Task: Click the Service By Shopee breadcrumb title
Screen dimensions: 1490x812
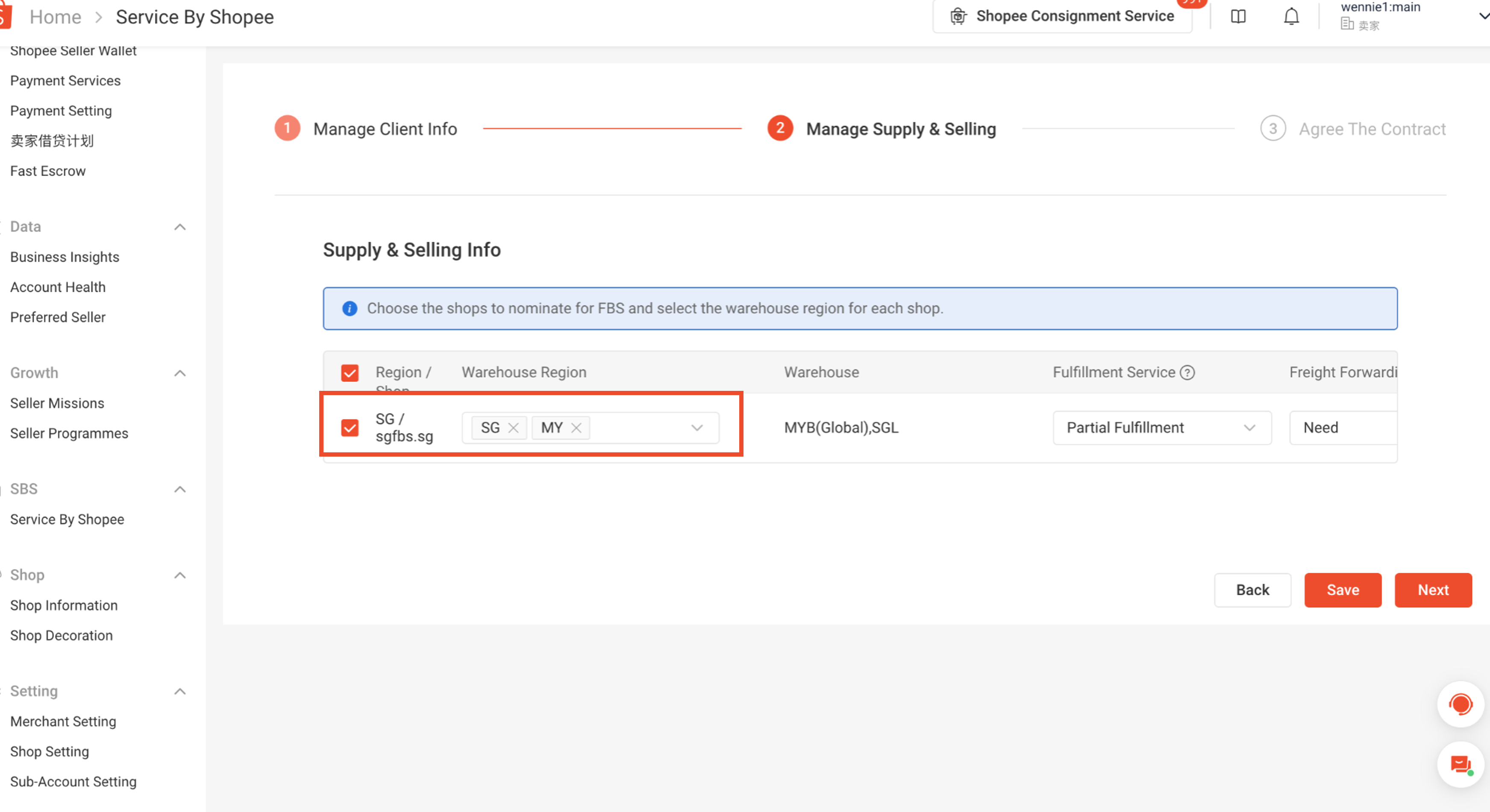Action: pos(195,17)
